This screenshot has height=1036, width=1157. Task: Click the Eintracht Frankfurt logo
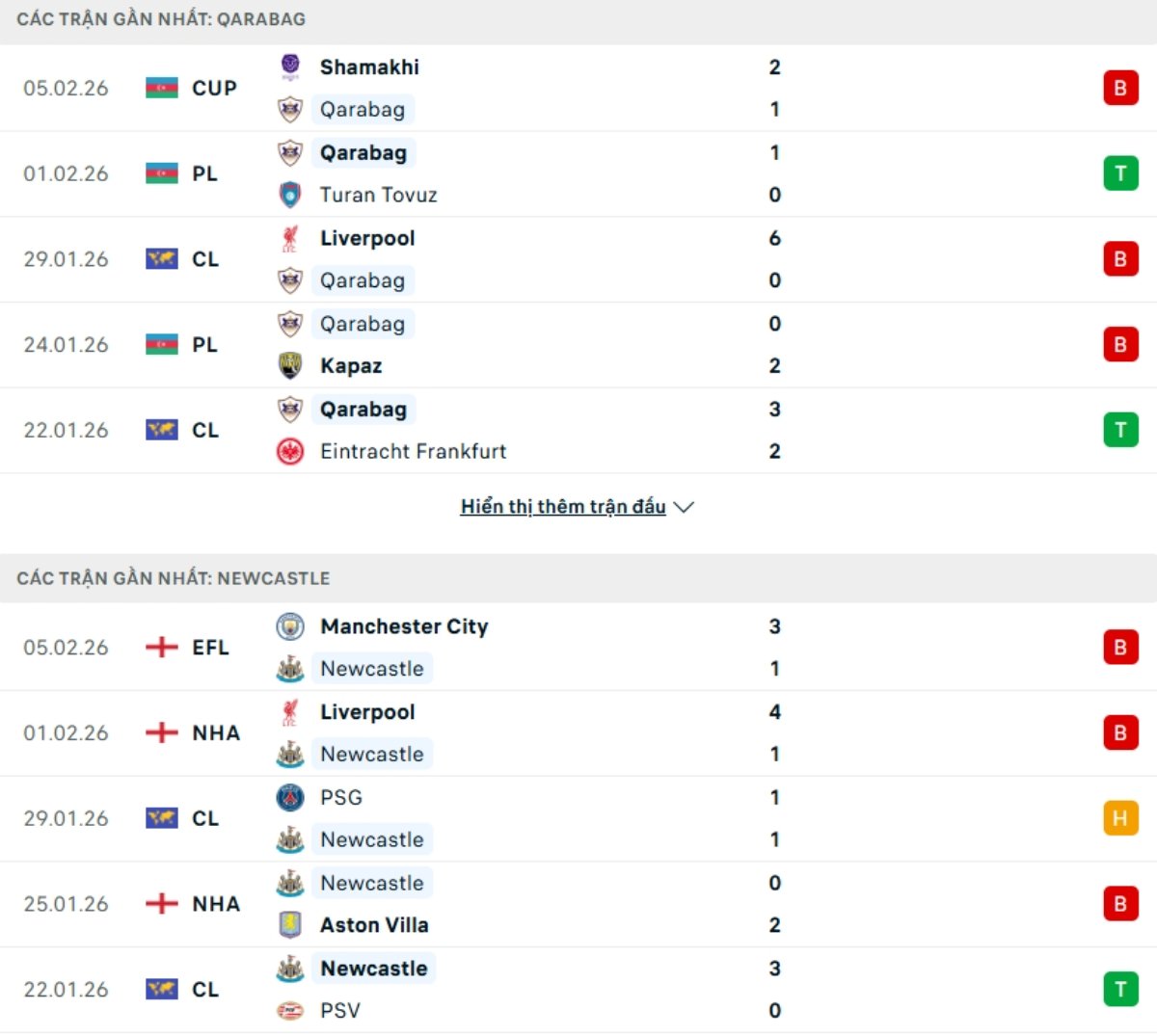pyautogui.click(x=290, y=451)
